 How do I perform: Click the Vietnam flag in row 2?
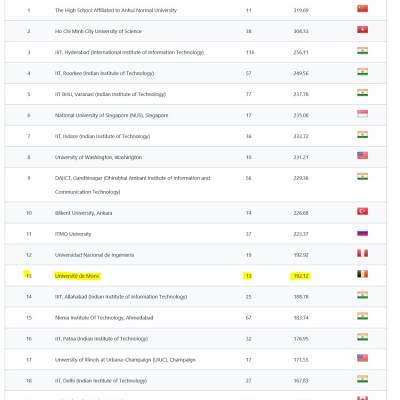tap(362, 30)
